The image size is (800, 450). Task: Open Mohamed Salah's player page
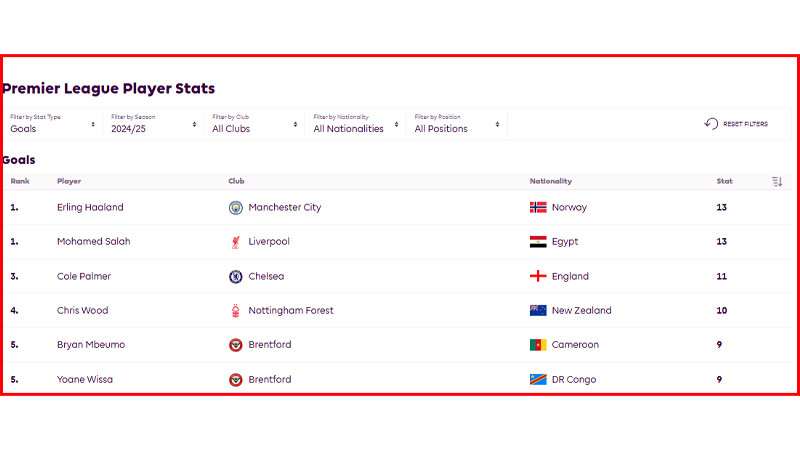tap(93, 242)
